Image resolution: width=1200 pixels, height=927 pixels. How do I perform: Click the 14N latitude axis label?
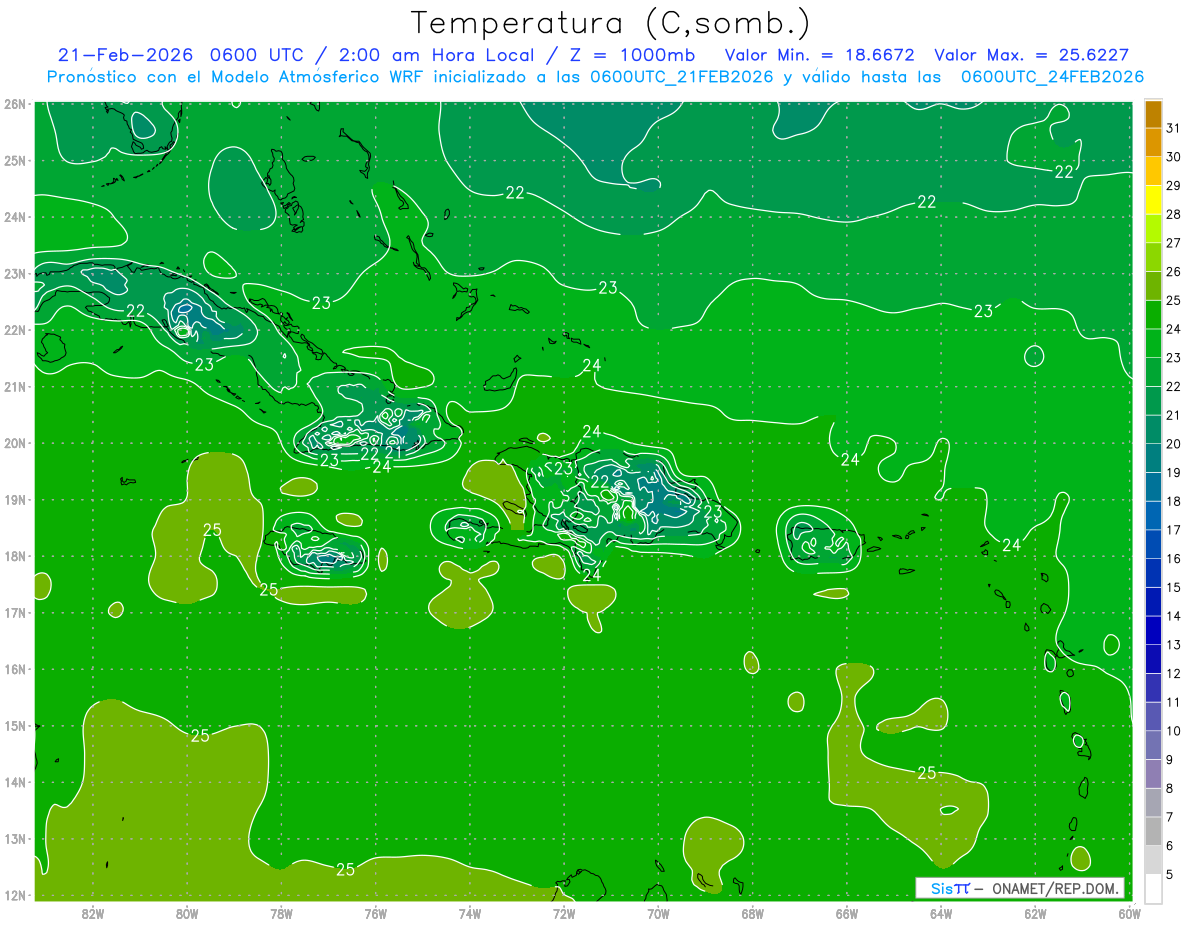pos(14,782)
